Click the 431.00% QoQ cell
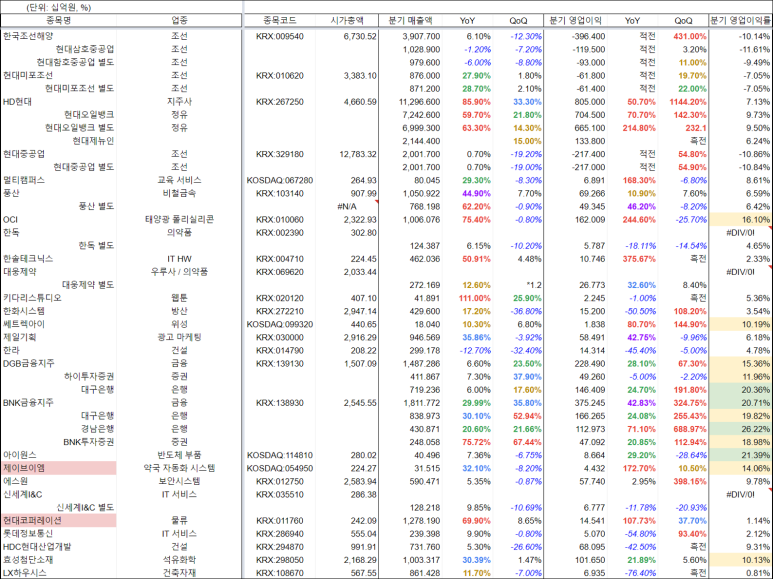The height and width of the screenshot is (579, 773). [x=690, y=36]
